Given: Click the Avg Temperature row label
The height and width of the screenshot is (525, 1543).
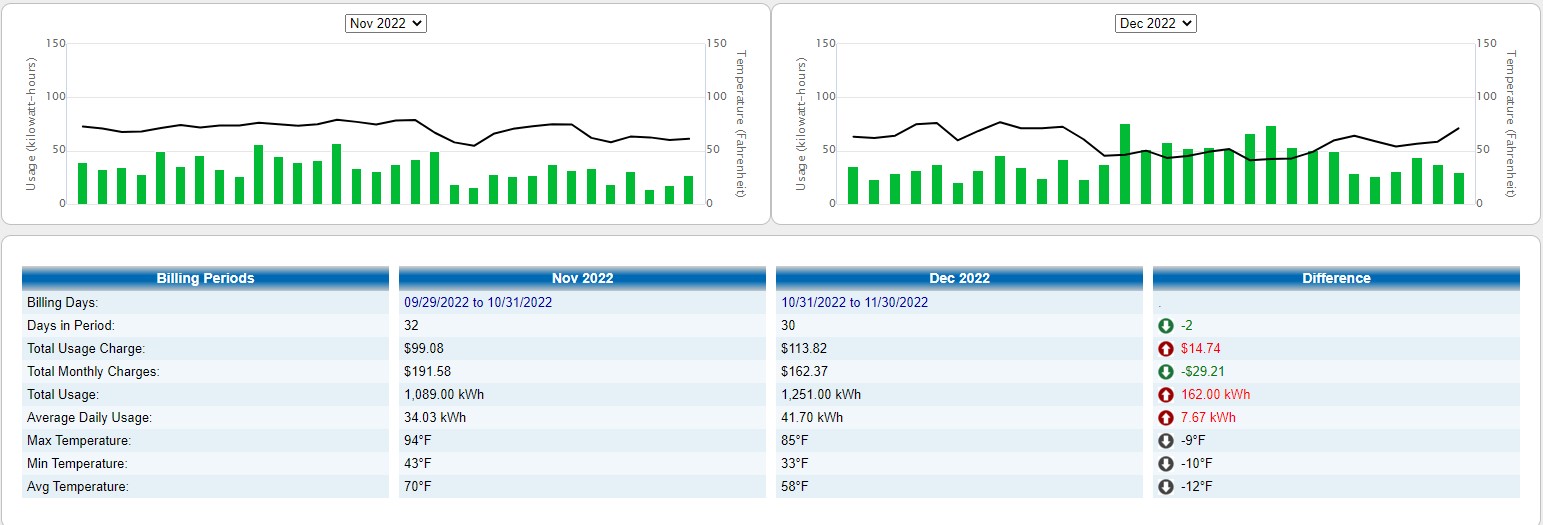Looking at the screenshot, I should pos(78,487).
